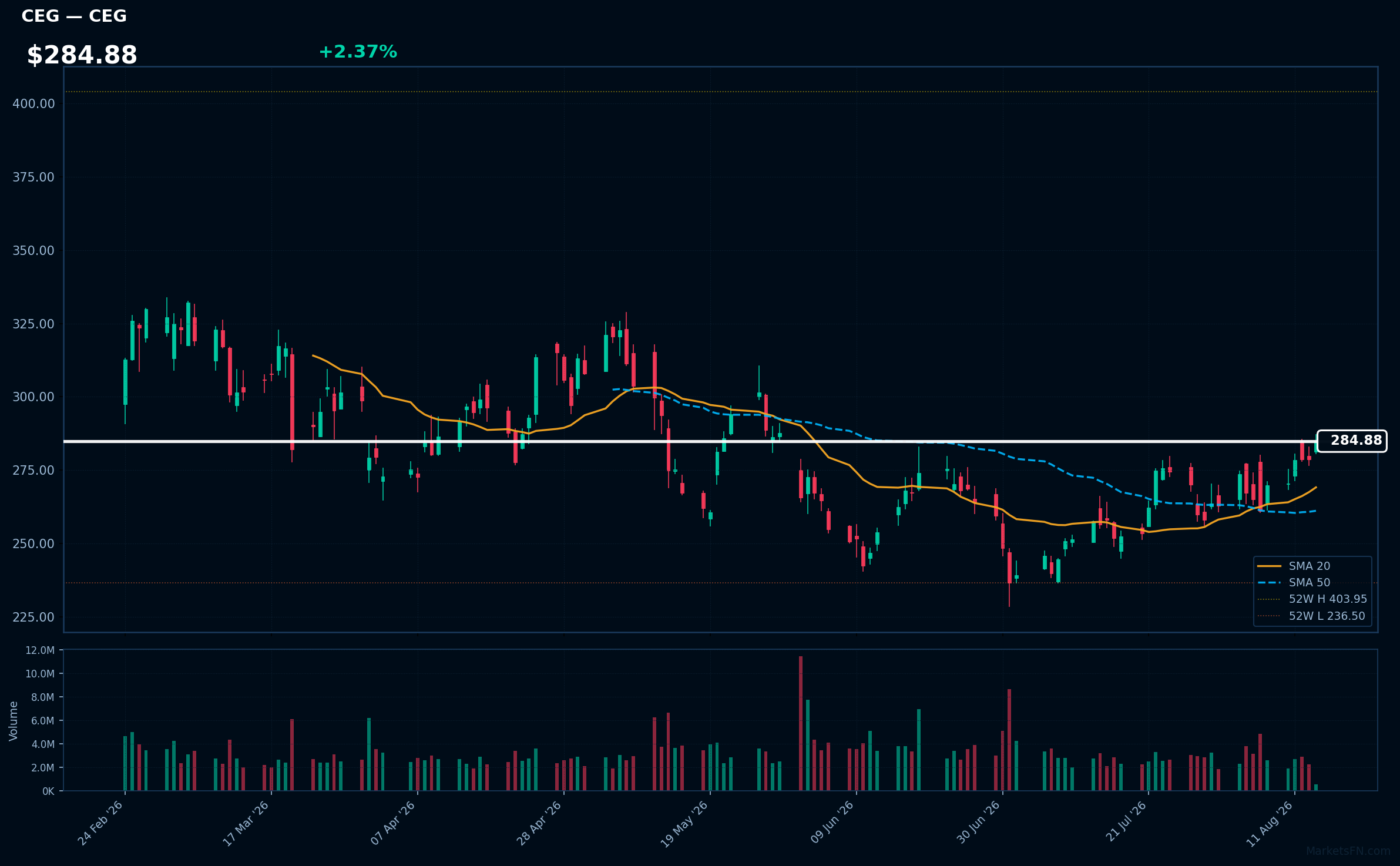Click the 4.0M volume axis label
This screenshot has width=1400, height=866.
pos(42,744)
